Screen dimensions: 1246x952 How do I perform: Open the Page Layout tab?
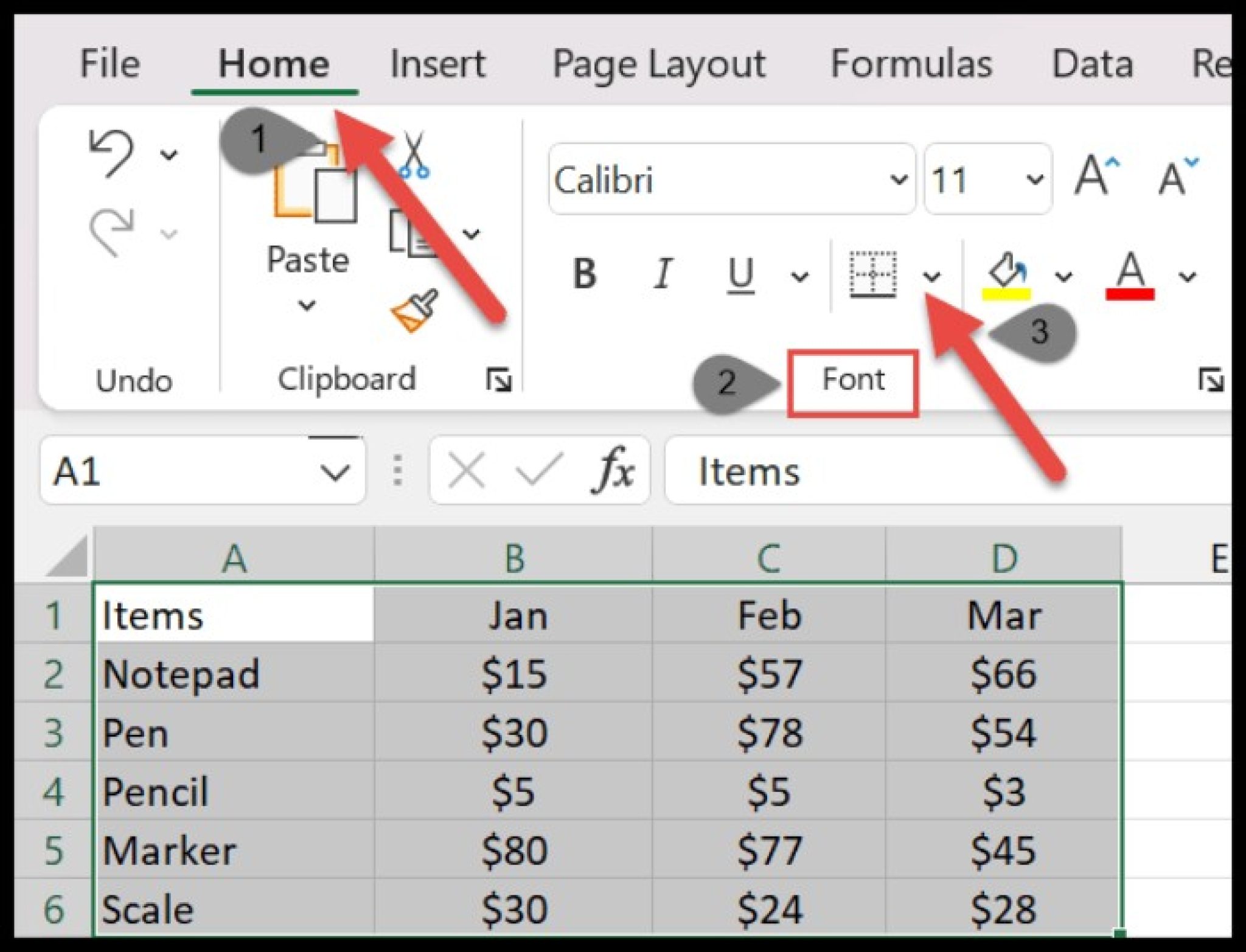[x=657, y=63]
